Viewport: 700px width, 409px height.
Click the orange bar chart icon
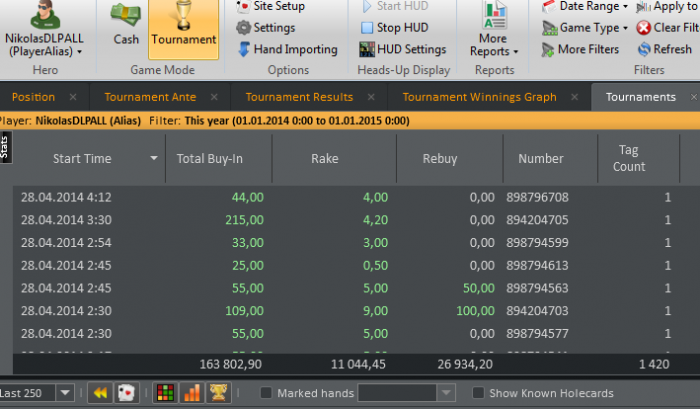[x=192, y=393]
